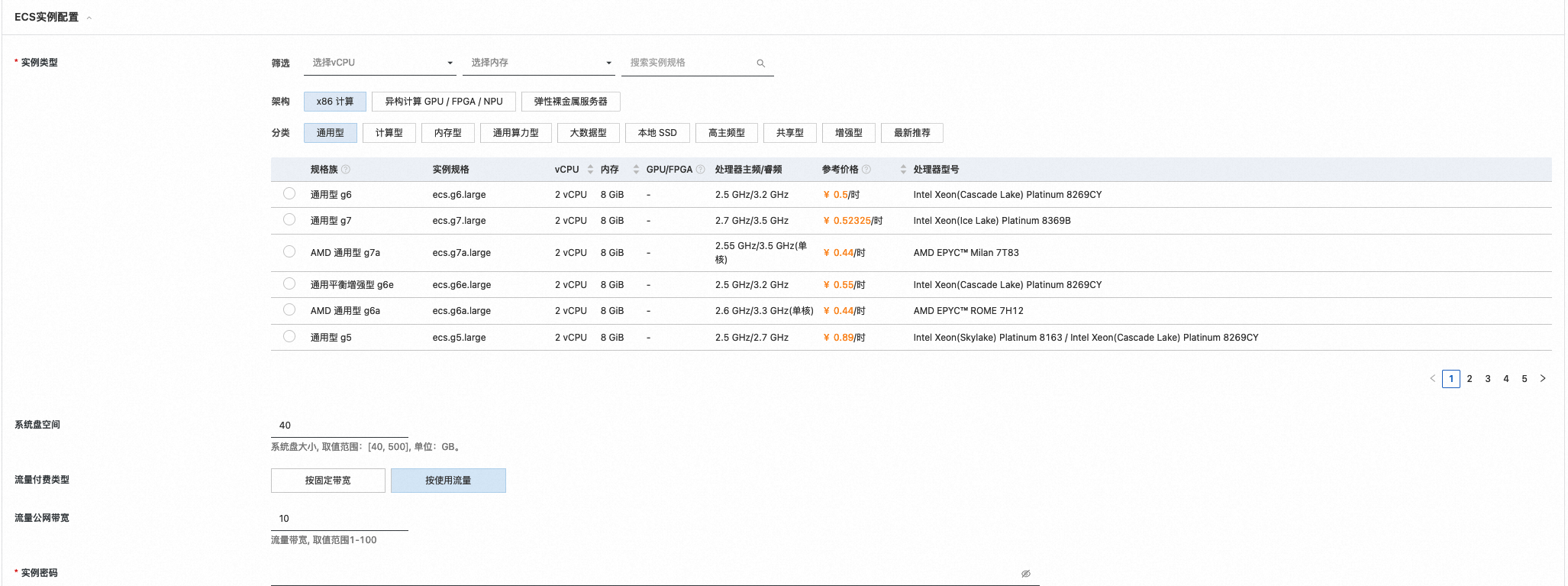Go to page 2
1568x586 pixels.
1470,379
